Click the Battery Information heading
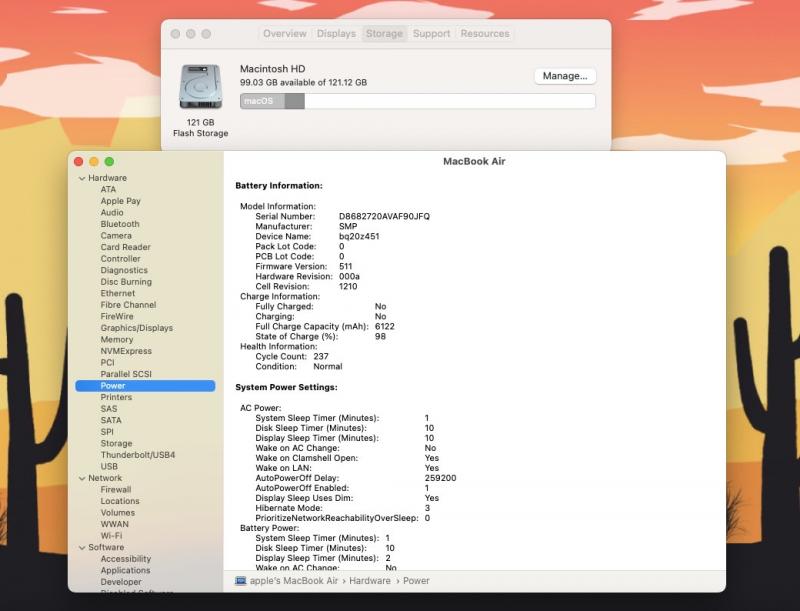800x611 pixels. (279, 186)
